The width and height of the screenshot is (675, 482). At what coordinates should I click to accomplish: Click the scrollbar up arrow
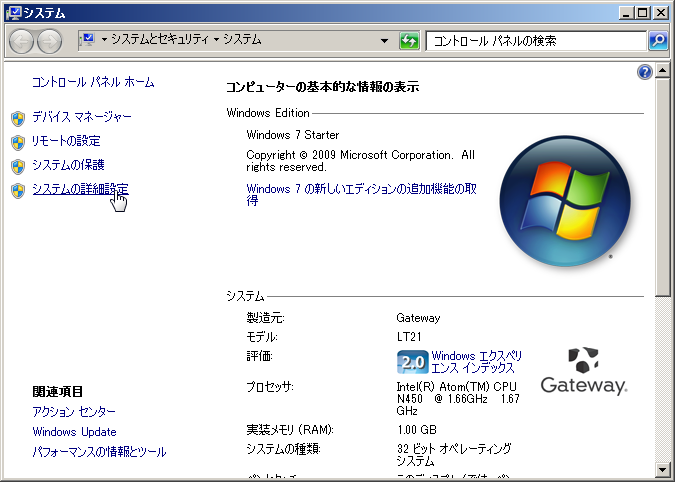pos(662,70)
